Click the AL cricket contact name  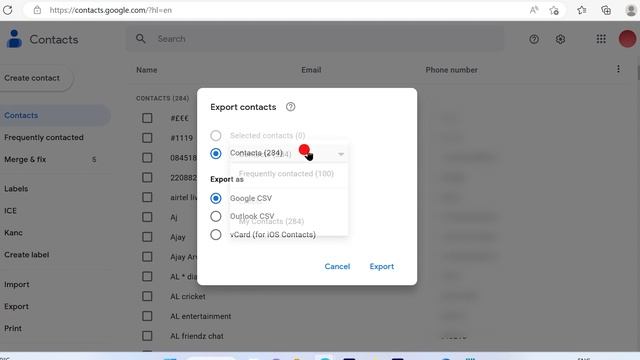(188, 296)
